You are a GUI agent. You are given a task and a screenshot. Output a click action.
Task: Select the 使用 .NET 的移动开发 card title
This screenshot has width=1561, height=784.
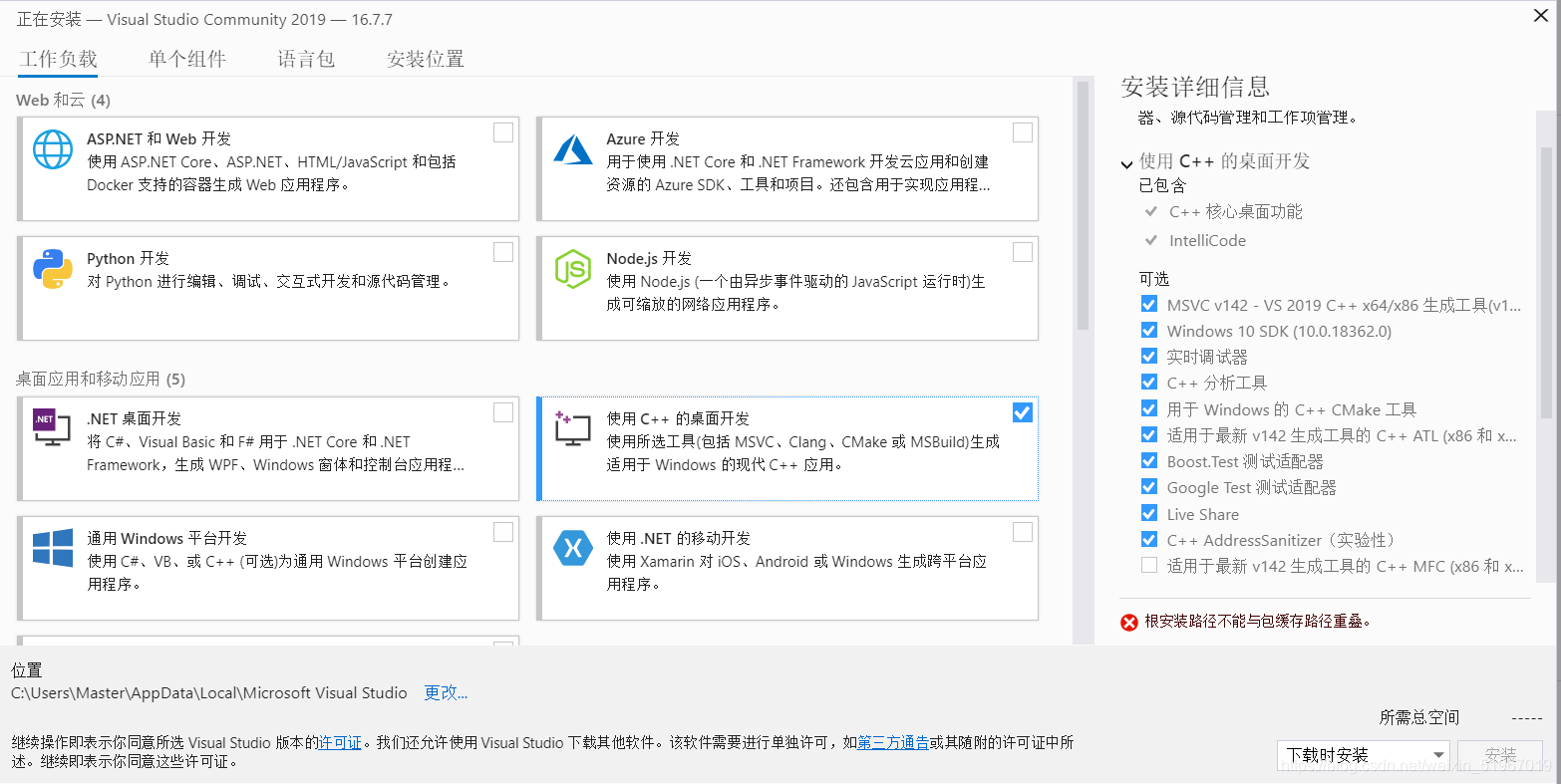pyautogui.click(x=679, y=538)
